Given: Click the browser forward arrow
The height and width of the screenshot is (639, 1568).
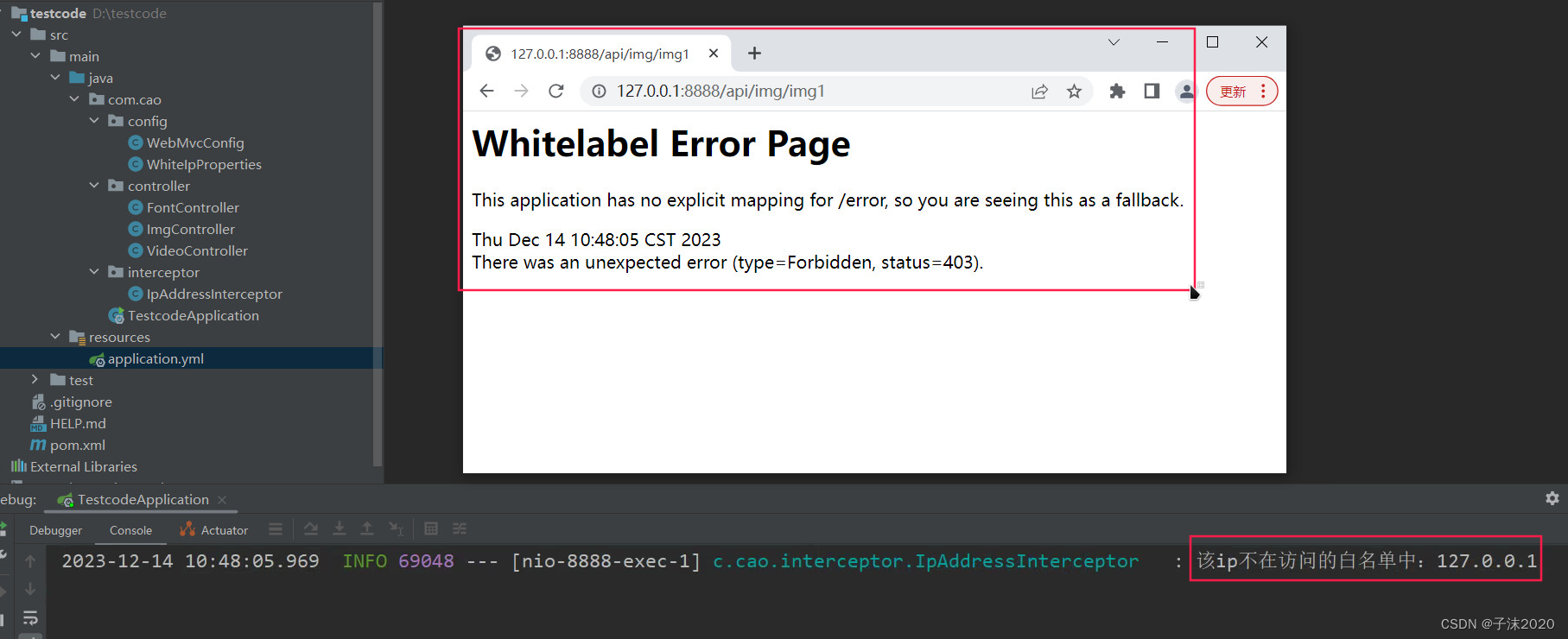Looking at the screenshot, I should pos(521,91).
